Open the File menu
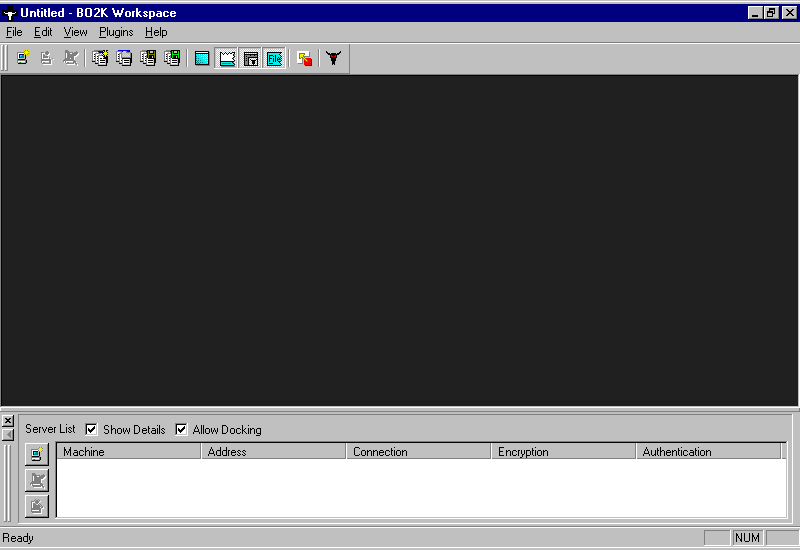The height and width of the screenshot is (550, 800). pos(14,32)
